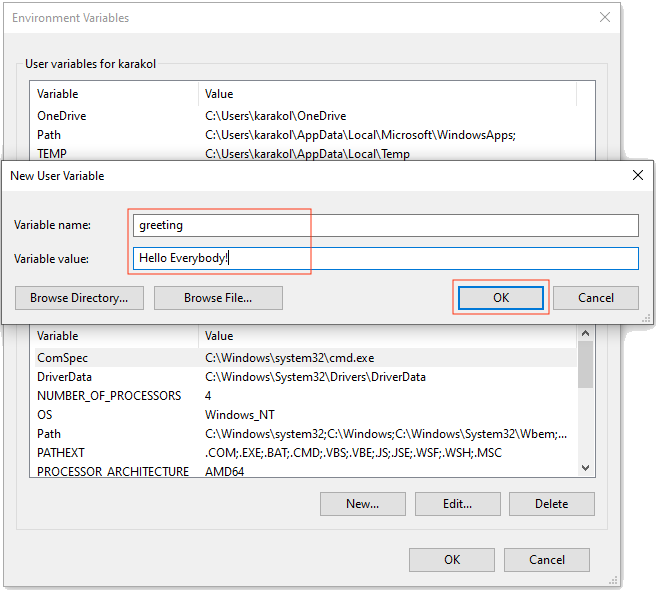Click Variable column header in user variables
Image resolution: width=656 pixels, height=591 pixels.
(x=114, y=94)
